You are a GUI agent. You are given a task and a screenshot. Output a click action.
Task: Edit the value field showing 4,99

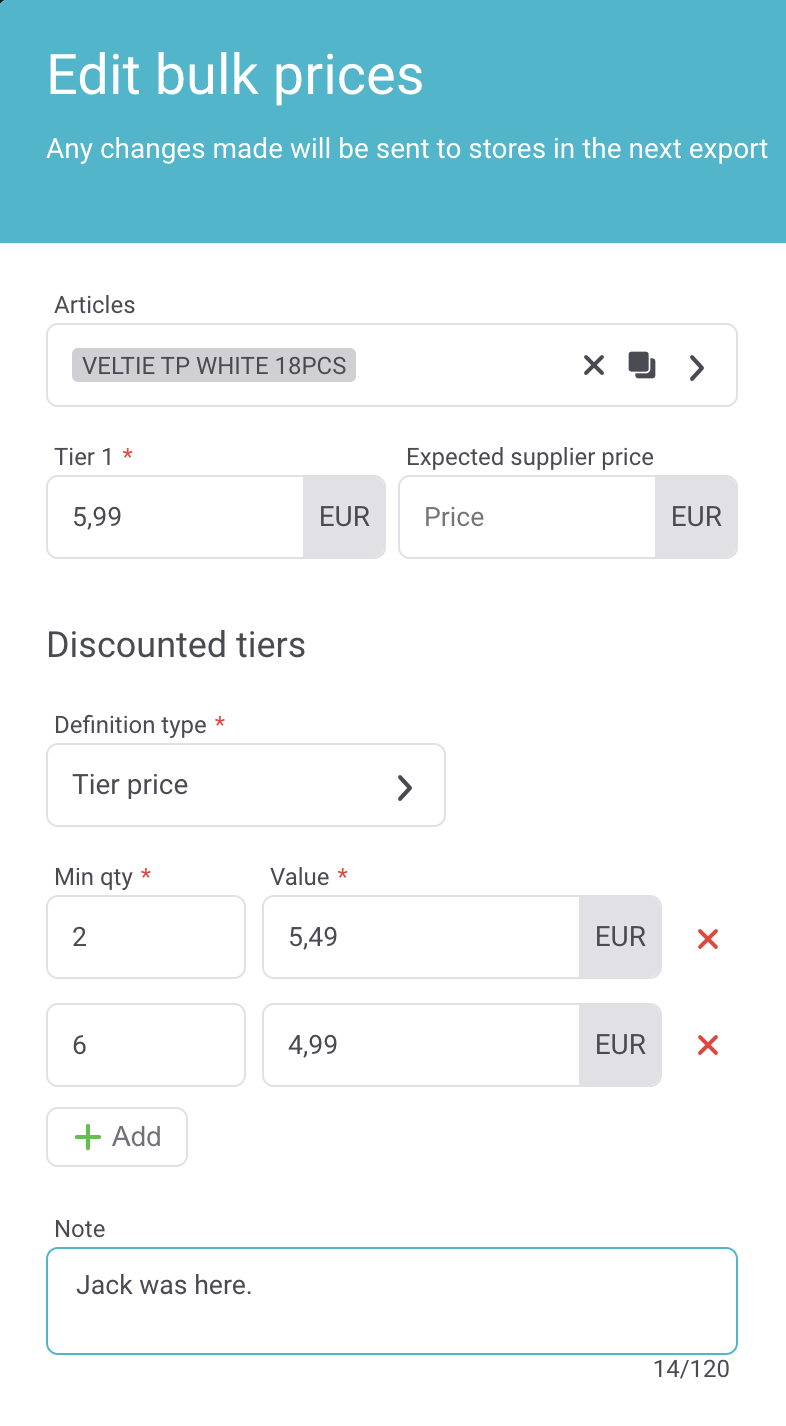(420, 1045)
